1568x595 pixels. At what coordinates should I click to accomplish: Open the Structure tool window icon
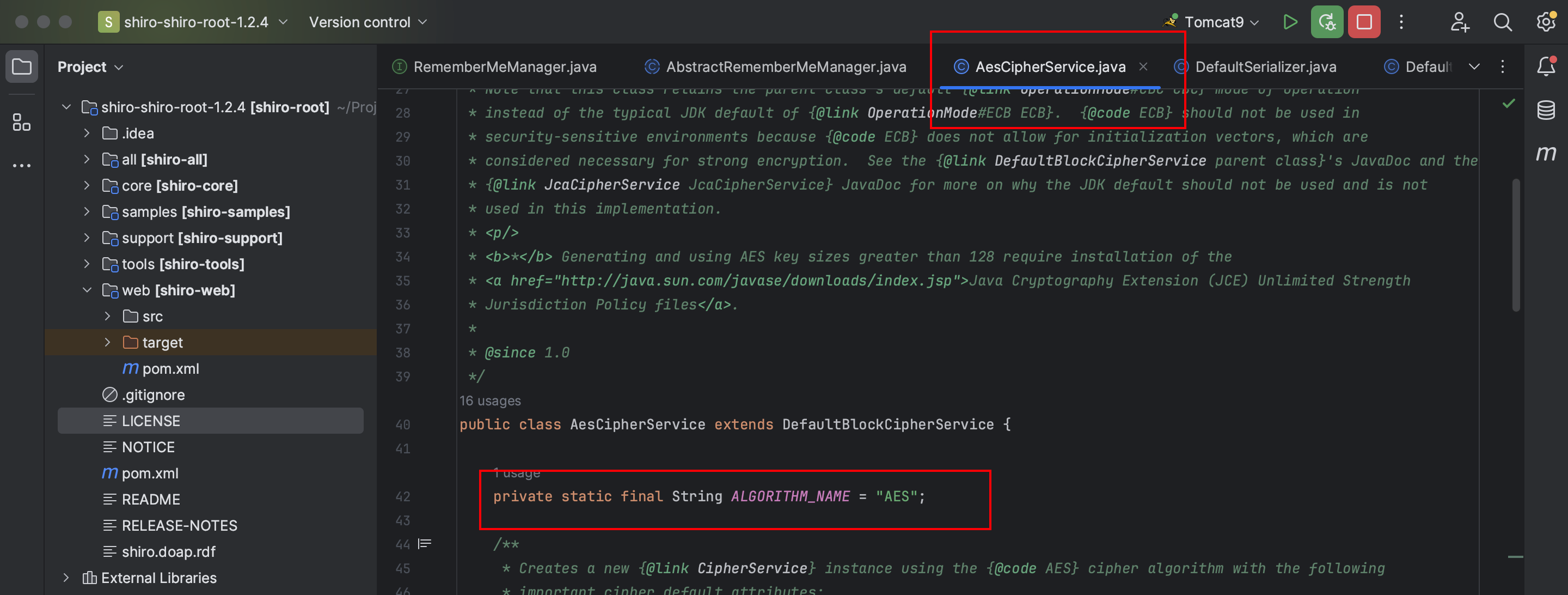pyautogui.click(x=22, y=123)
